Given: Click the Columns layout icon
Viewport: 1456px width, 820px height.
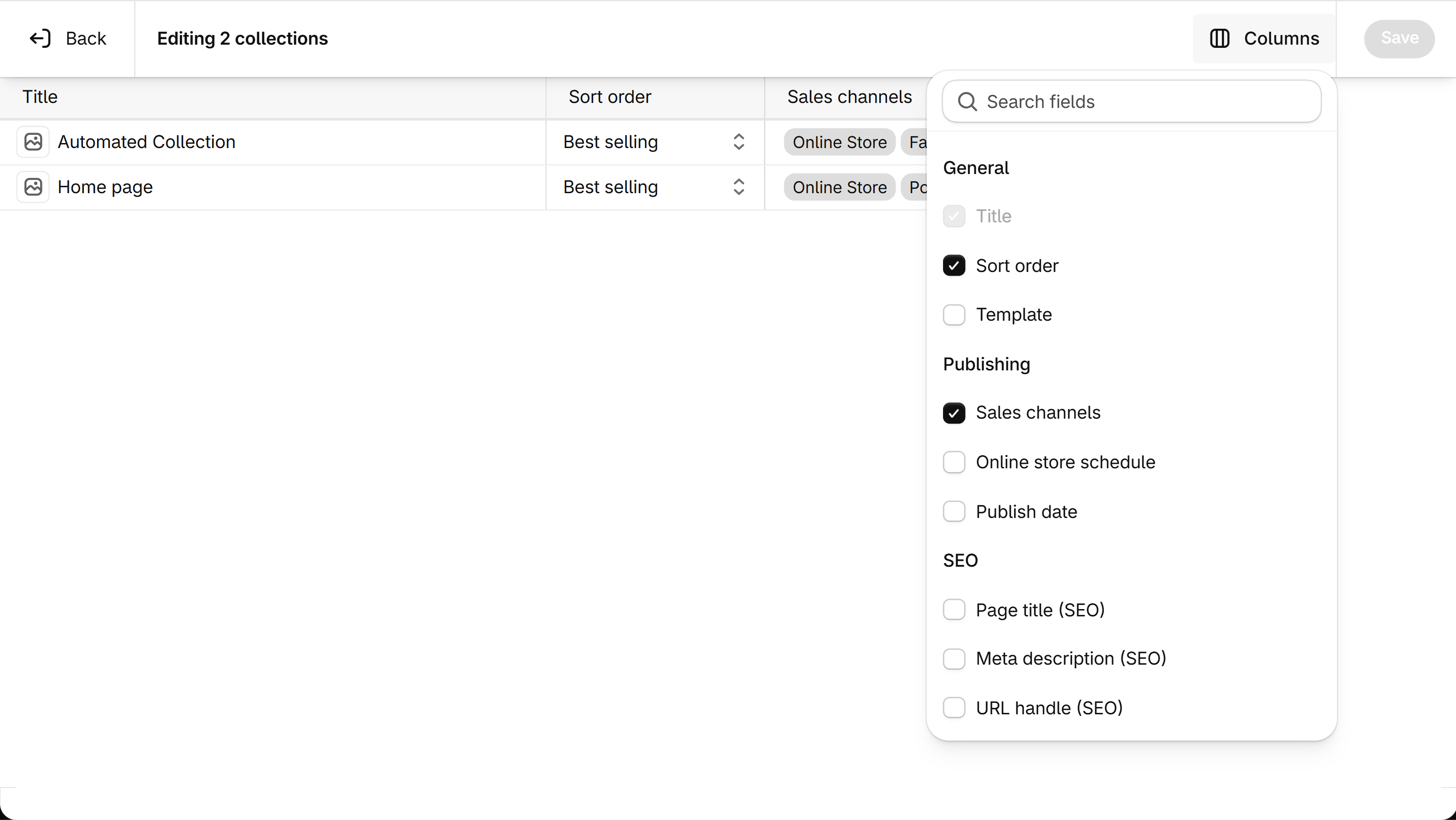Looking at the screenshot, I should tap(1219, 38).
